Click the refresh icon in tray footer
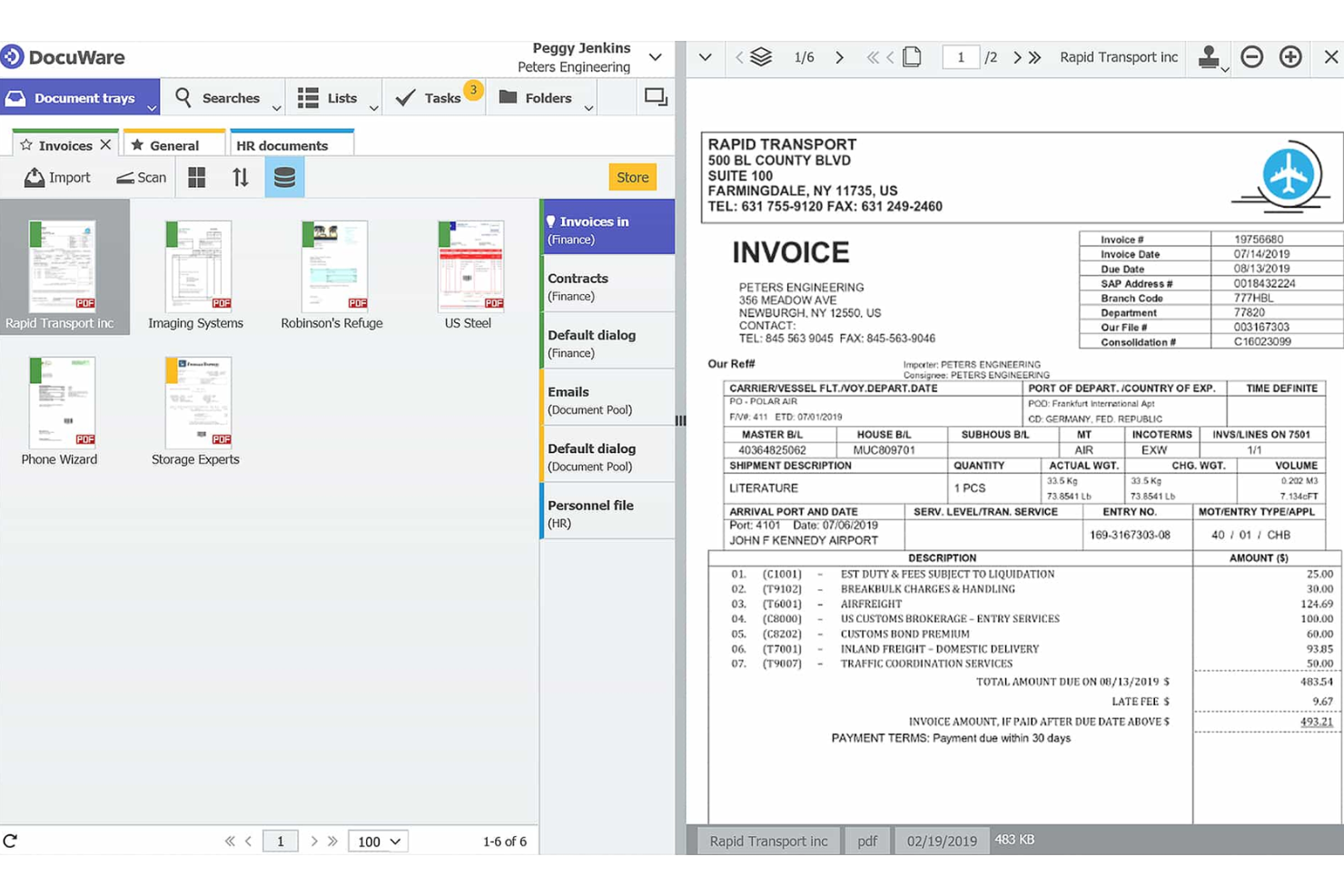This screenshot has width=1344, height=896. 11,841
